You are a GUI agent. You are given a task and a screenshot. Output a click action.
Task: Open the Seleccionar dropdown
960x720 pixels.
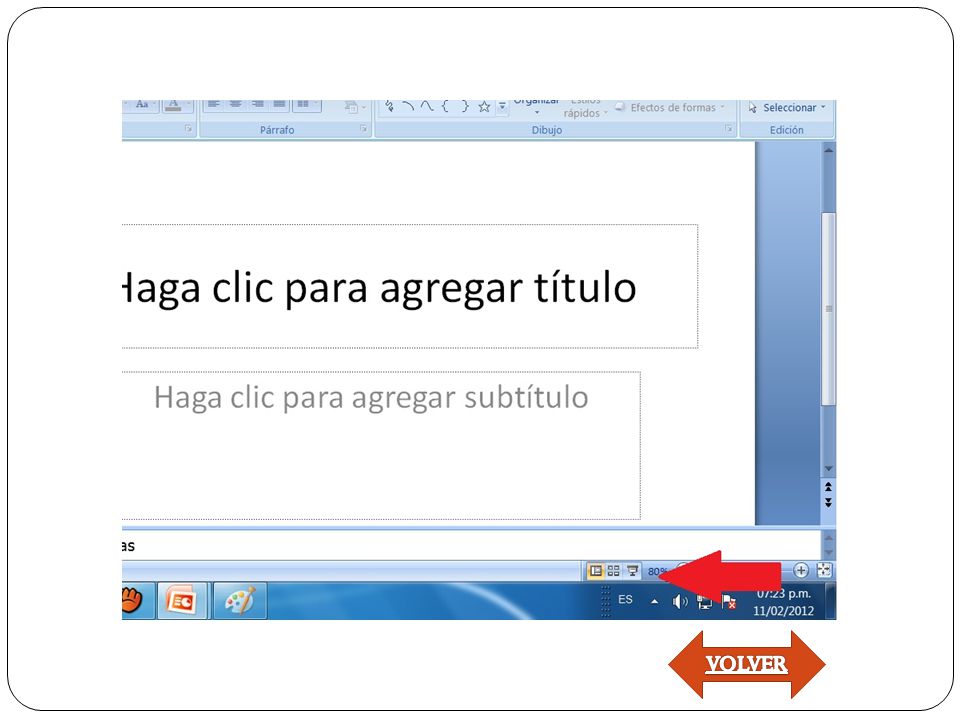(787, 108)
